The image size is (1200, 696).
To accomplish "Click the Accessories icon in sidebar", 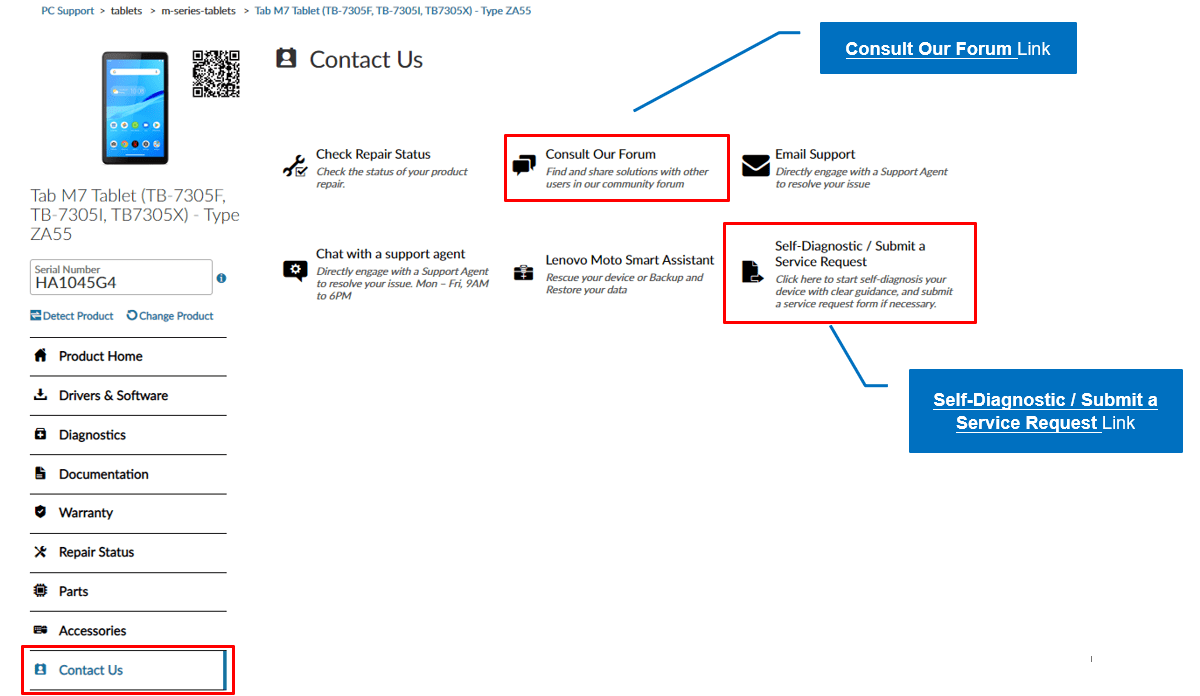I will point(40,630).
